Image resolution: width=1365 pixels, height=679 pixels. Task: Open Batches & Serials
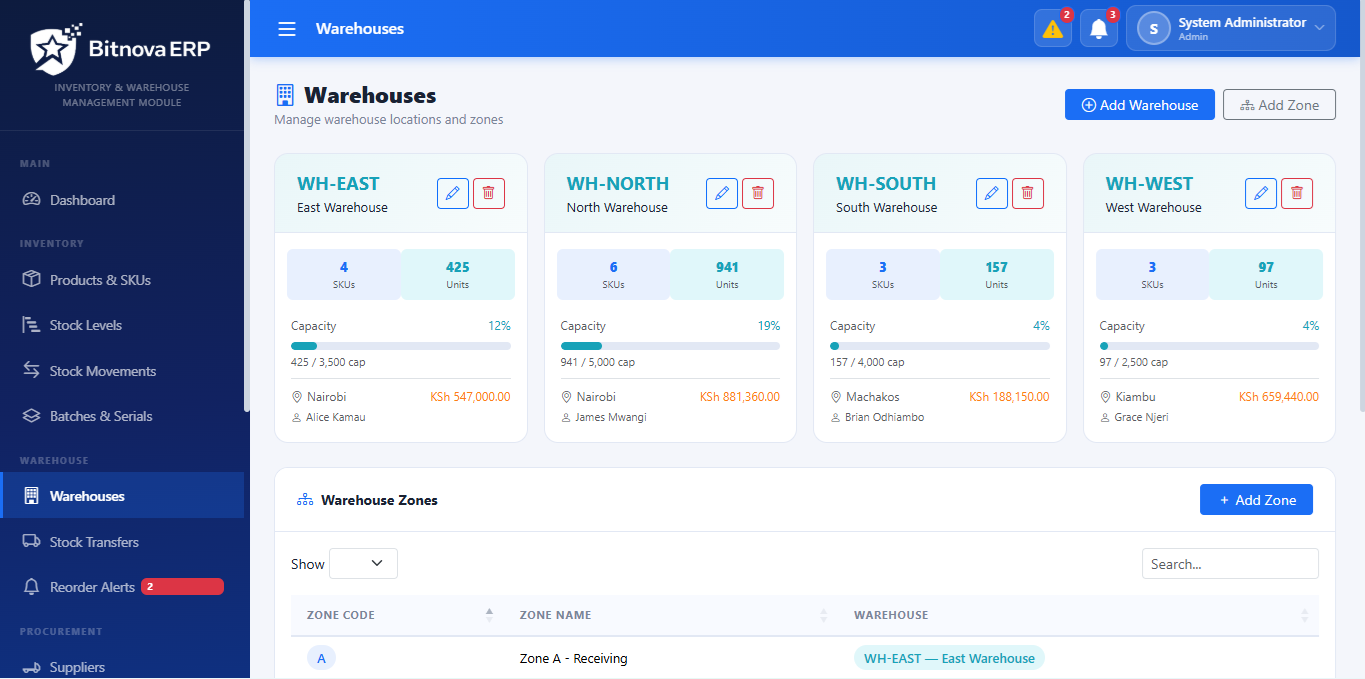click(122, 416)
